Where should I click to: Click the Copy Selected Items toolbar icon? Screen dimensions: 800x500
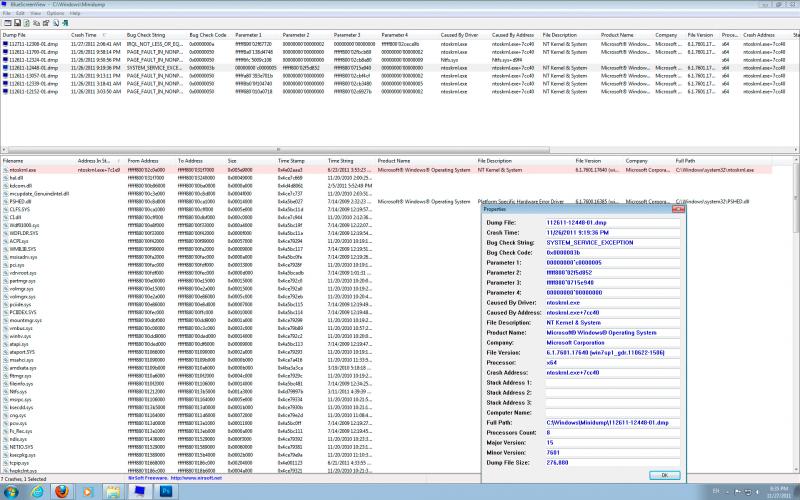(x=36, y=23)
